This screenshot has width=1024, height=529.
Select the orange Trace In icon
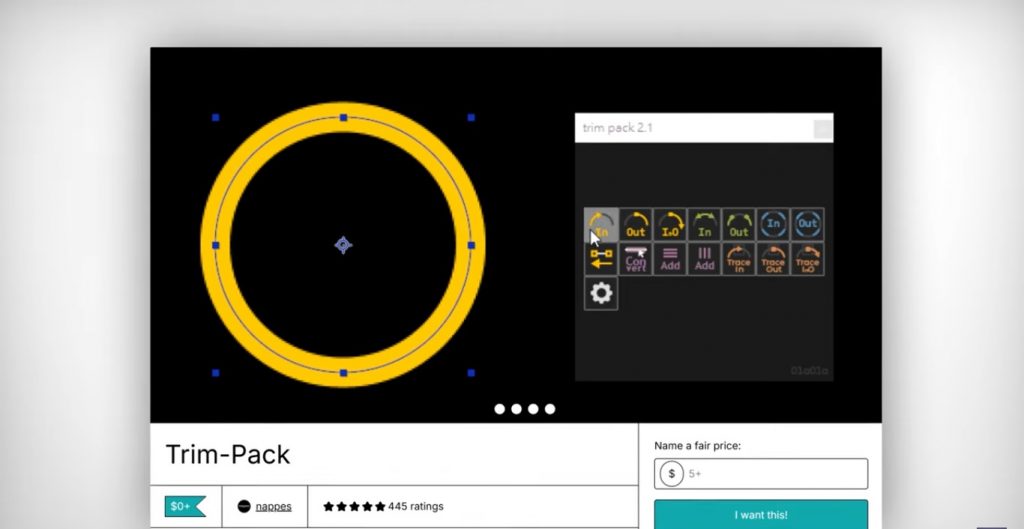[739, 259]
